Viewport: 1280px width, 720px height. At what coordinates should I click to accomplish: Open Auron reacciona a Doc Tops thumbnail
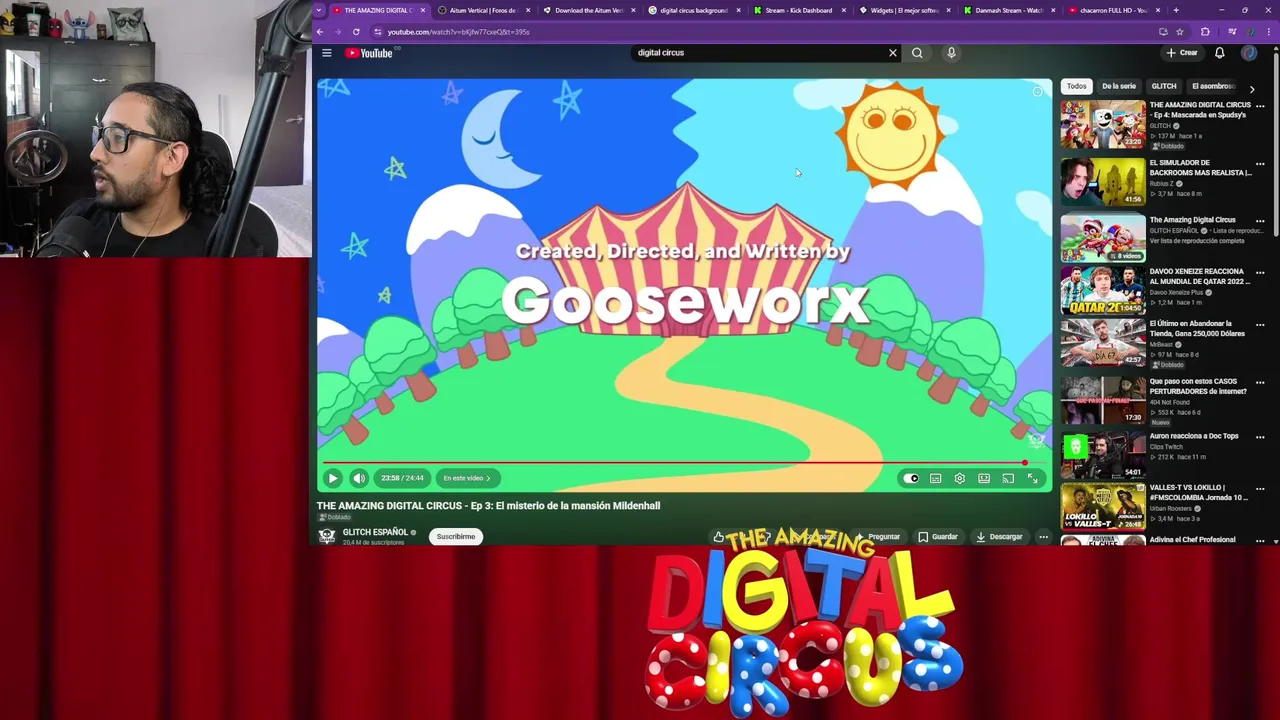click(x=1103, y=455)
